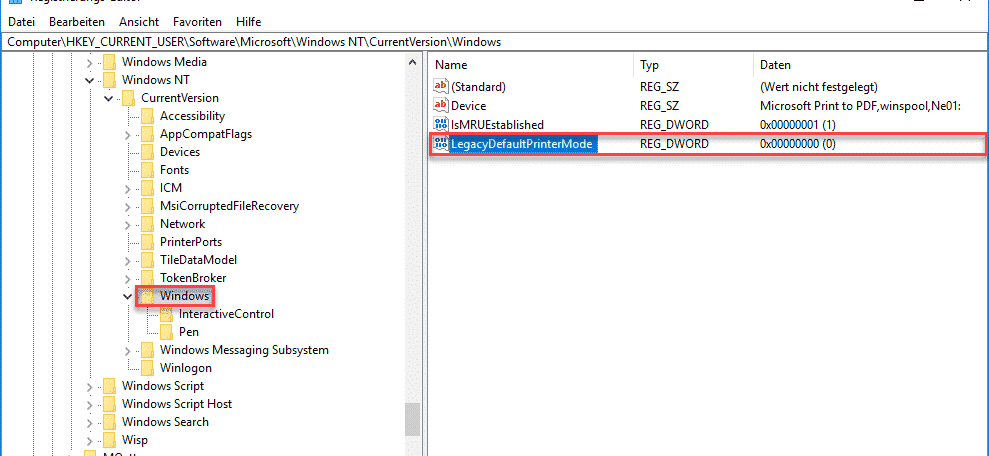989x456 pixels.
Task: Collapse the Windows NT key
Action: click(90, 81)
